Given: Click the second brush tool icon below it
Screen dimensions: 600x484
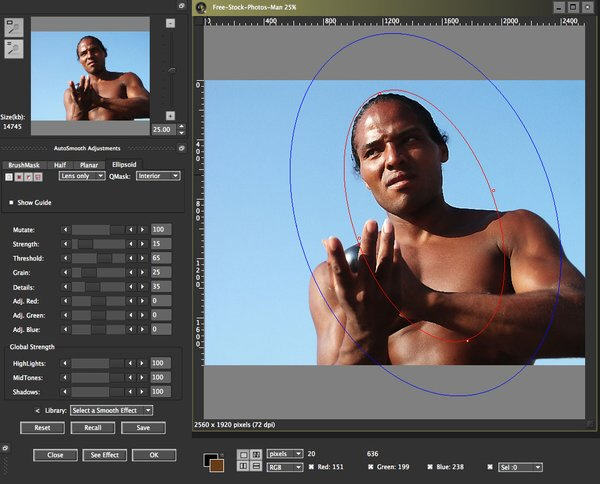Looking at the screenshot, I should coord(14,50).
